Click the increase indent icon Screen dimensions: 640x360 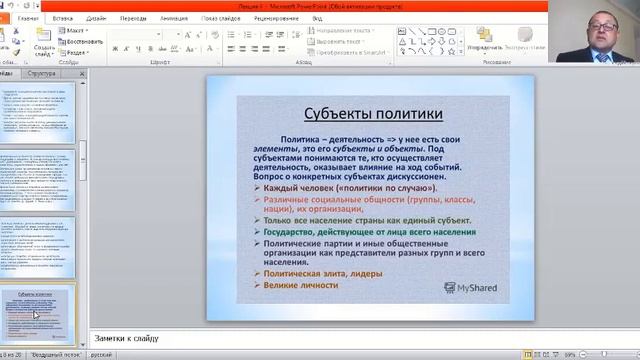tap(280, 35)
